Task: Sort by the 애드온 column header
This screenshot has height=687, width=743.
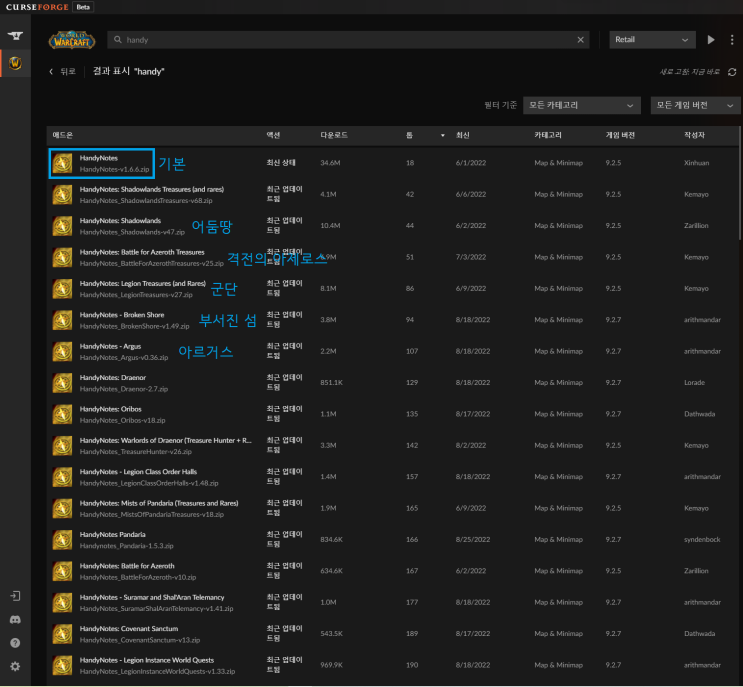Action: pos(63,136)
